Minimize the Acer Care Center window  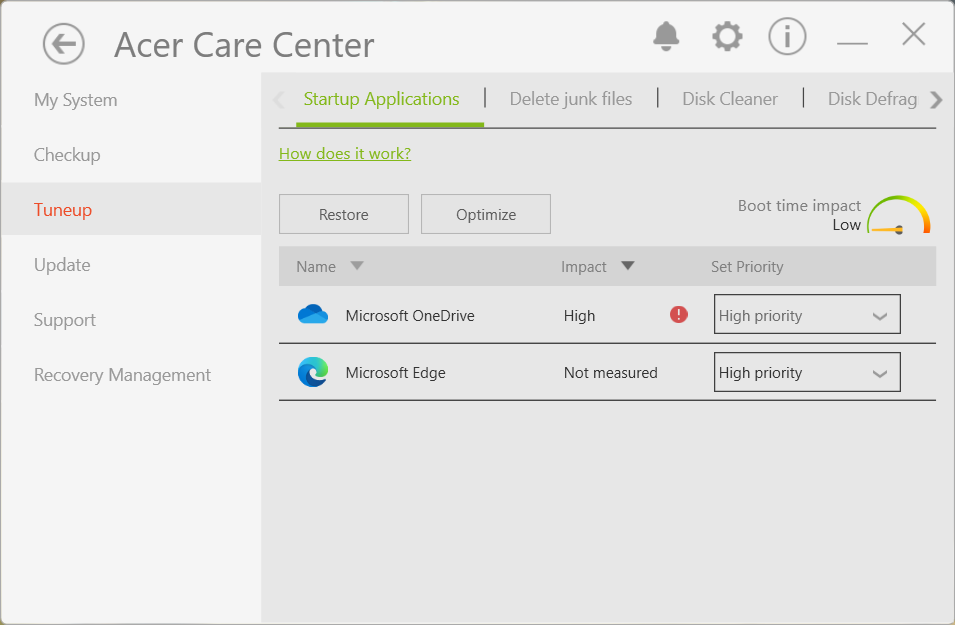point(852,43)
